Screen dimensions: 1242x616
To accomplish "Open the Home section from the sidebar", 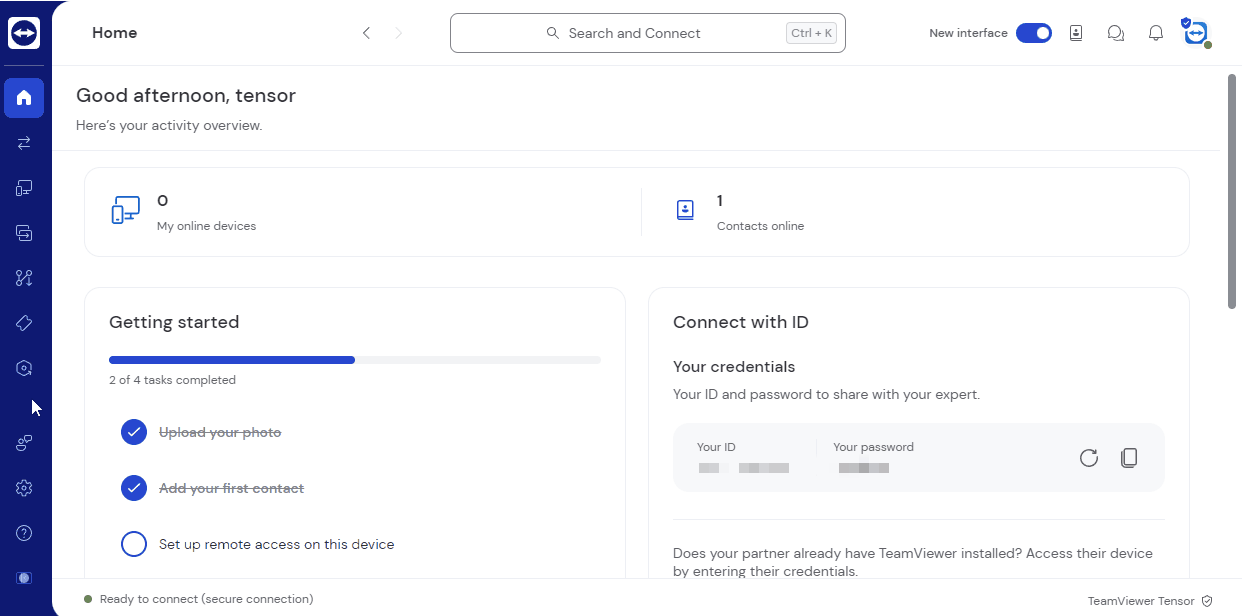I will 24,97.
